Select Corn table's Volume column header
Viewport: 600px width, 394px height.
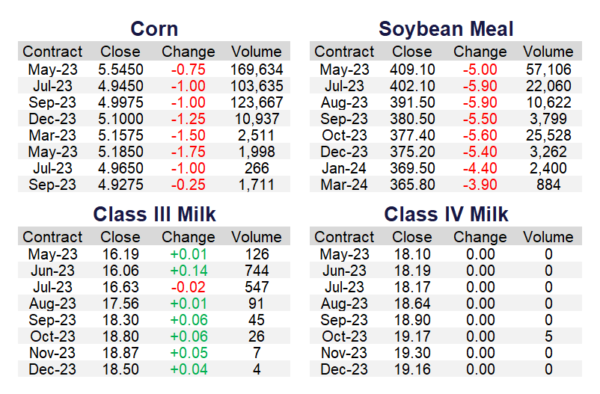coord(256,52)
